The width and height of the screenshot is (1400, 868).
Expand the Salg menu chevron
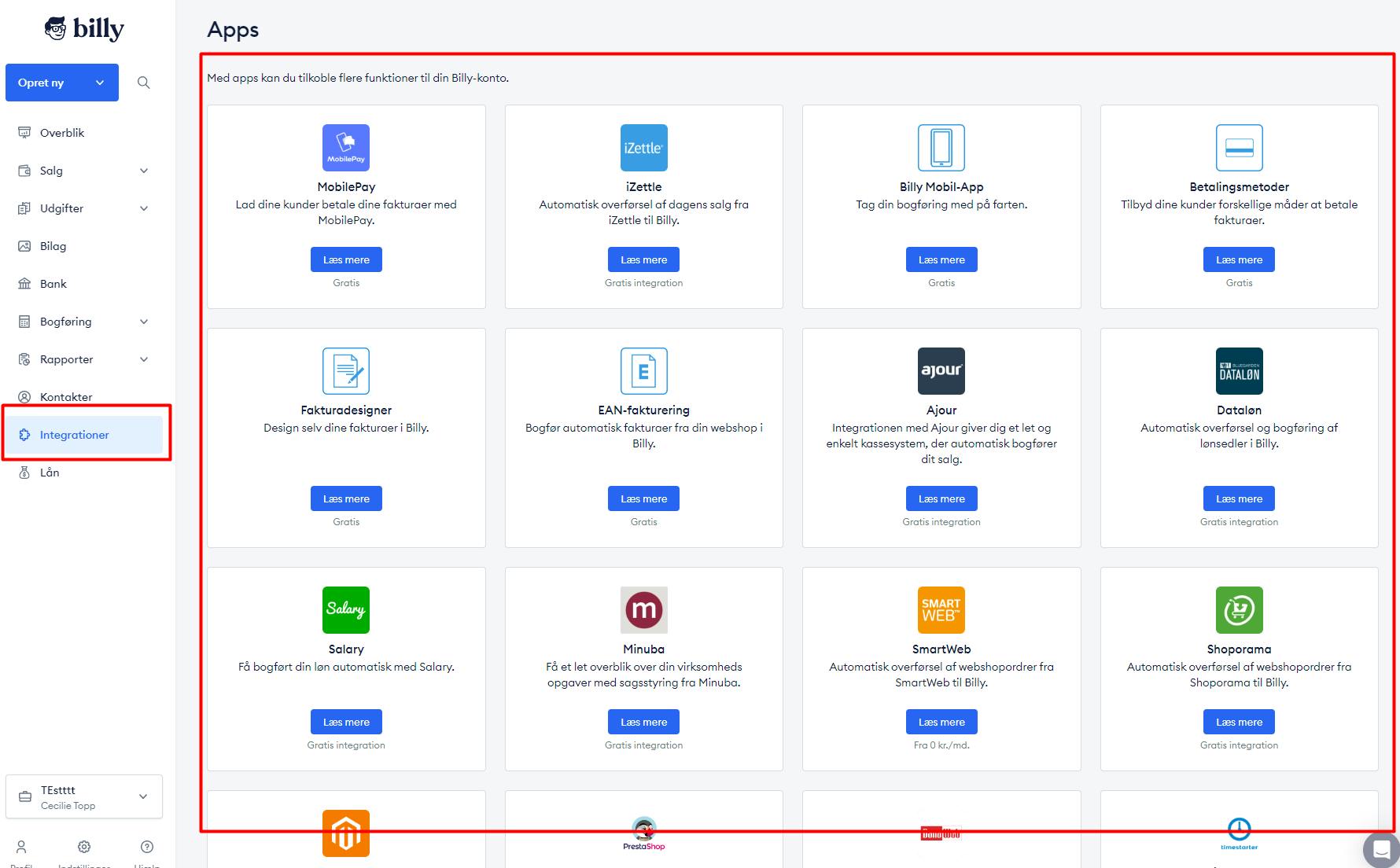(144, 171)
